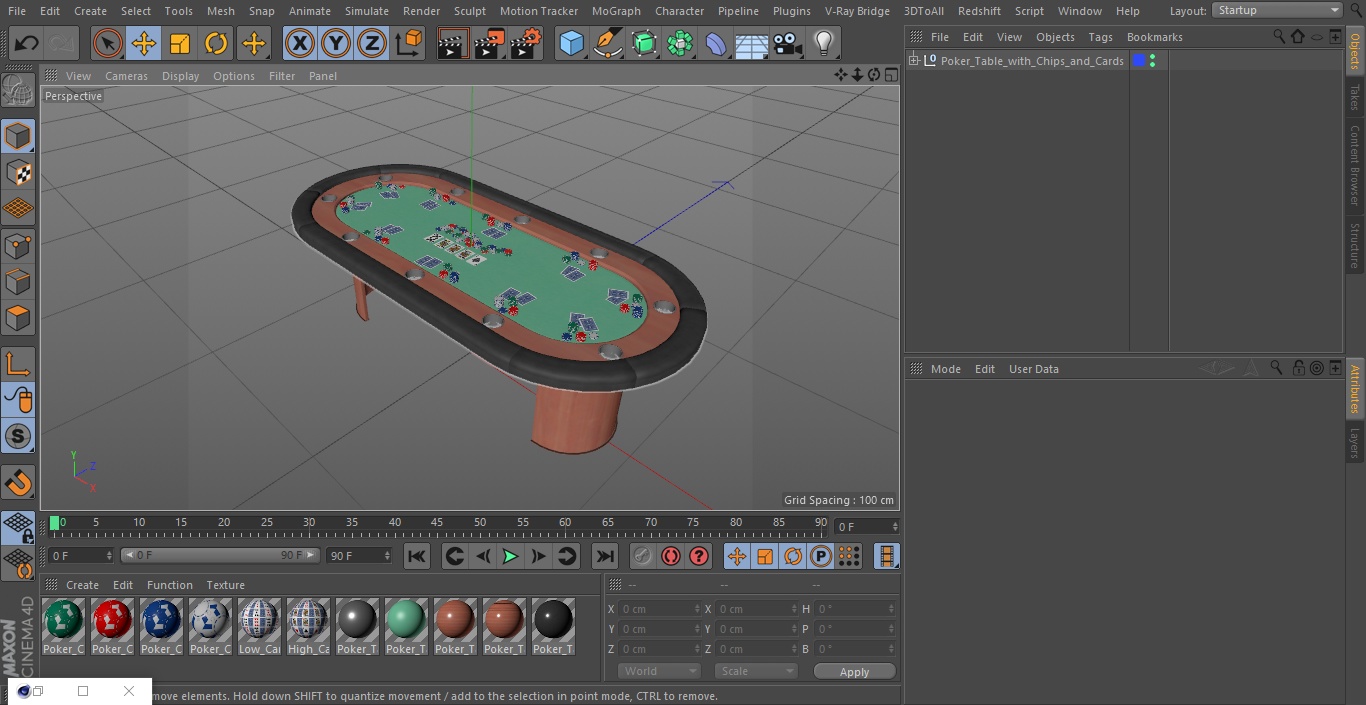Go to start of animation
This screenshot has height=705, width=1366.
coord(417,556)
